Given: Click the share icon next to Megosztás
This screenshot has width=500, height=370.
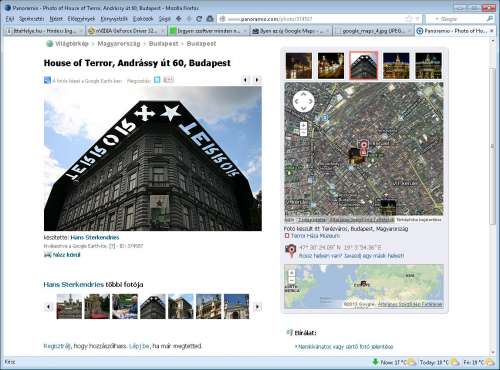Looking at the screenshot, I should [157, 80].
